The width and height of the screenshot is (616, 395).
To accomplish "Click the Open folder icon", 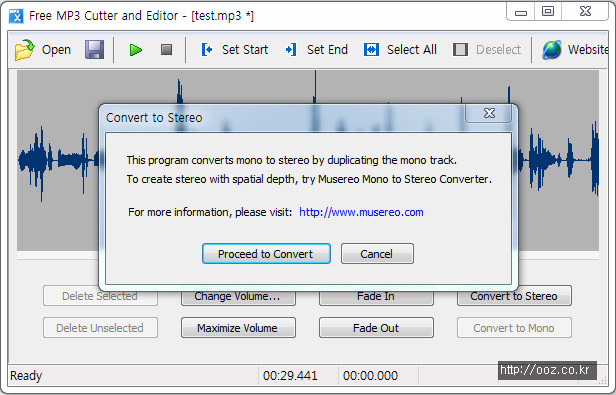I will click(24, 50).
